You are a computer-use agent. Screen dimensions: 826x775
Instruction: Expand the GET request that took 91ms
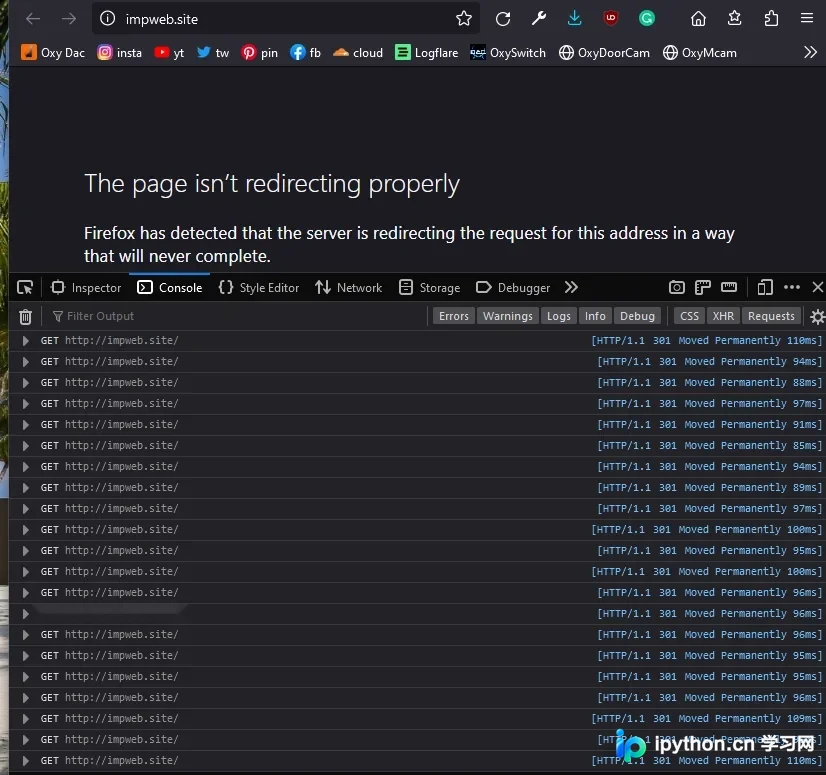[25, 425]
